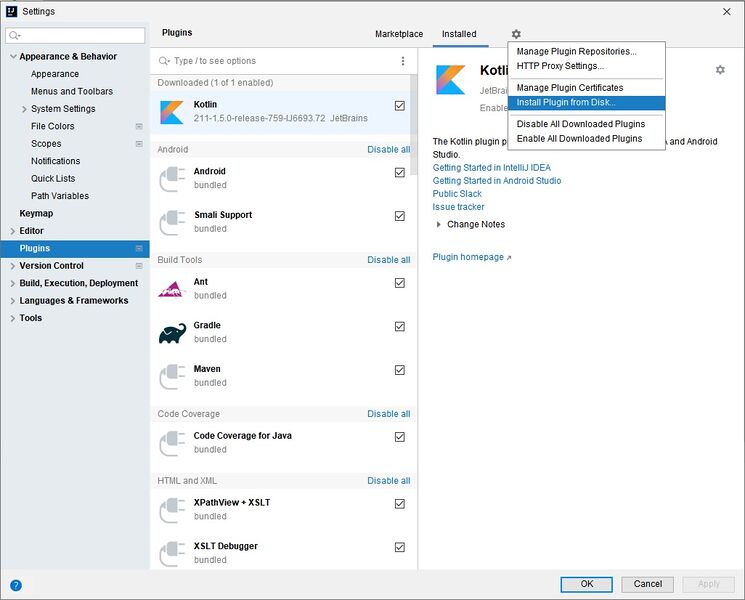This screenshot has height=600, width=745.
Task: Click Disable all for Build Tools
Action: [x=388, y=260]
